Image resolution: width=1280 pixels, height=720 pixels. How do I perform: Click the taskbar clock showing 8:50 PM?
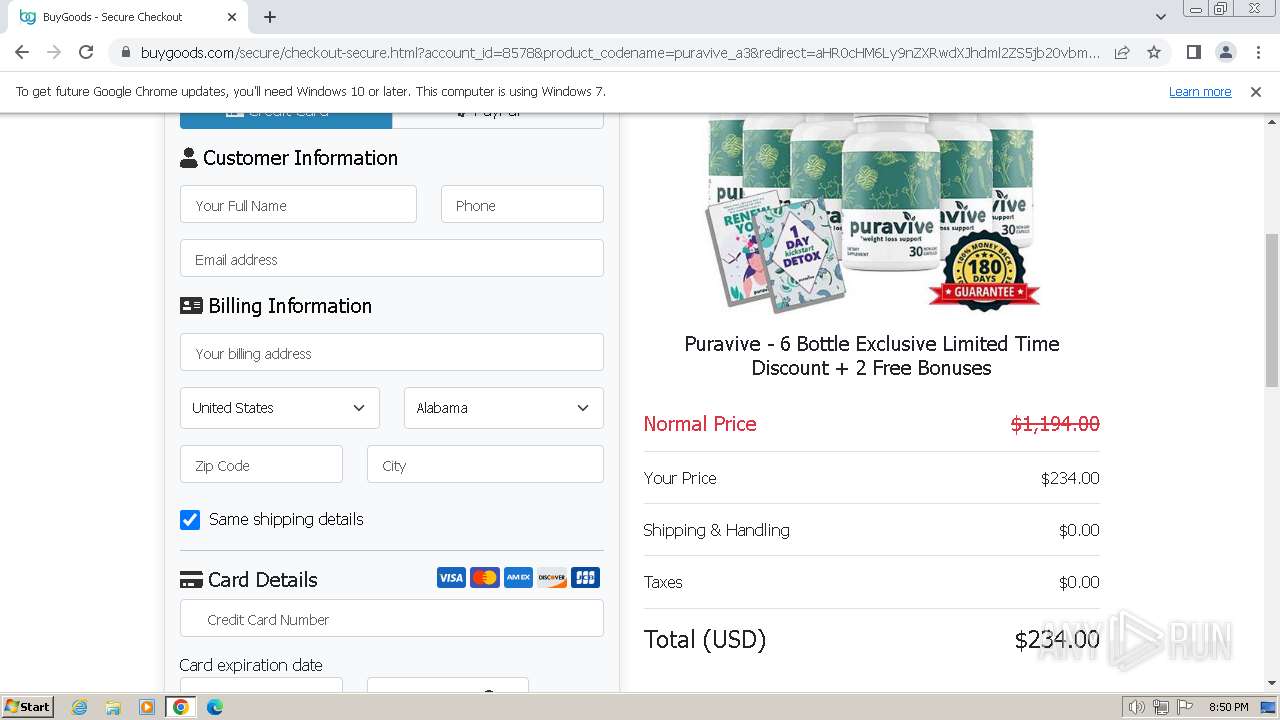(1228, 707)
